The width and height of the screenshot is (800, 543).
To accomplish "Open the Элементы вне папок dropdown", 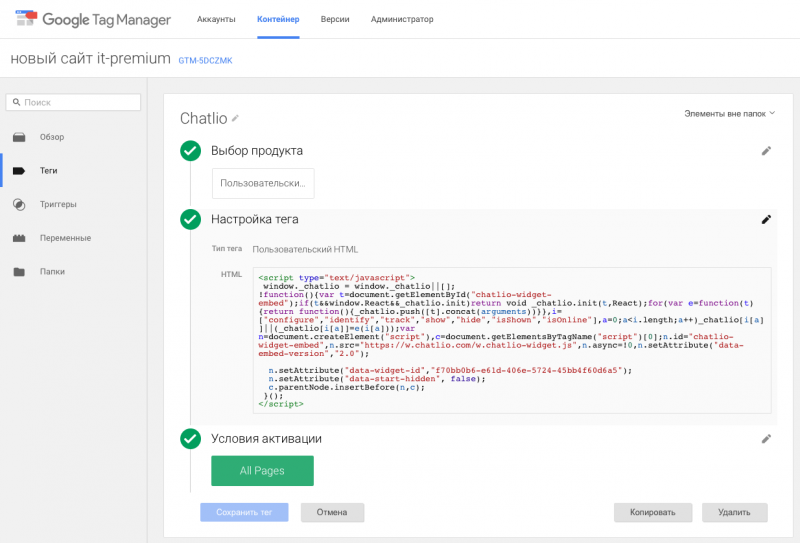I will [729, 114].
